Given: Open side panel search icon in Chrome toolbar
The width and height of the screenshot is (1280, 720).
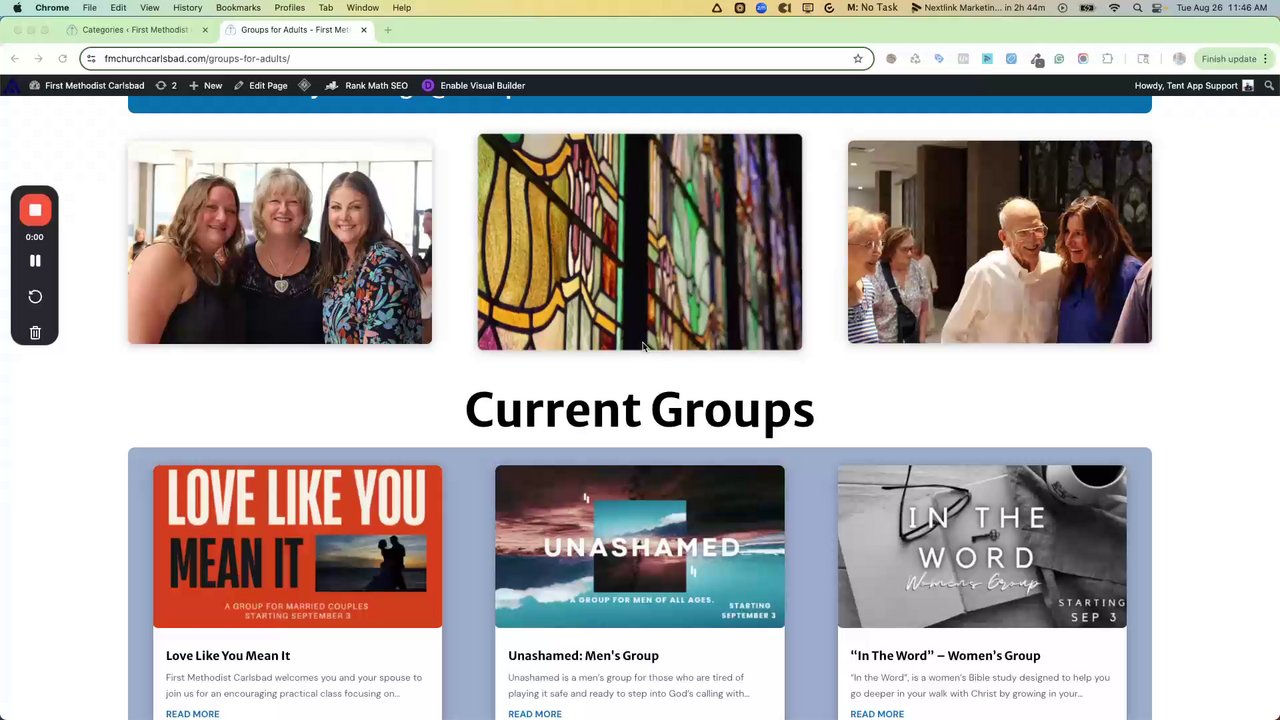Looking at the screenshot, I should [x=1143, y=59].
